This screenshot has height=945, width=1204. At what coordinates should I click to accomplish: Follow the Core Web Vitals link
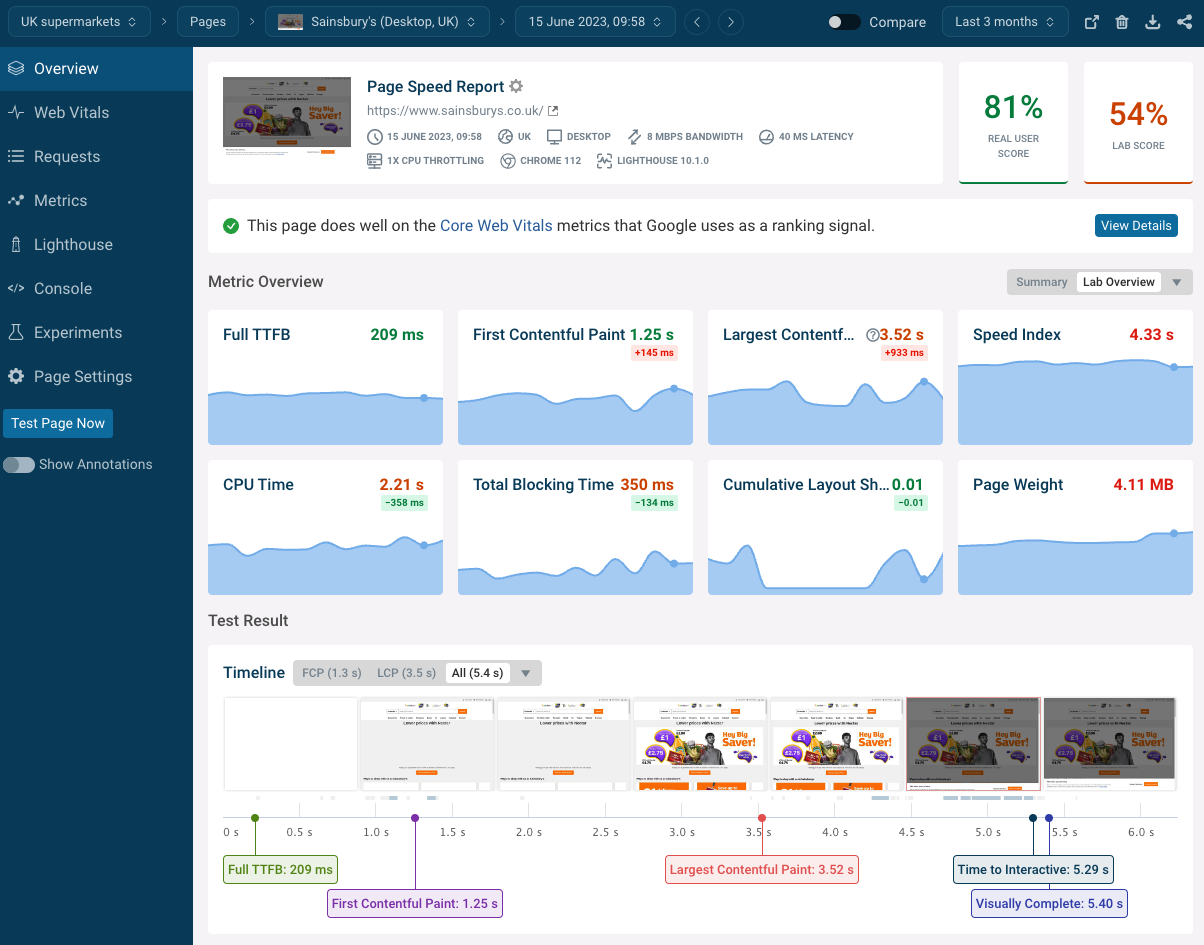pos(496,226)
